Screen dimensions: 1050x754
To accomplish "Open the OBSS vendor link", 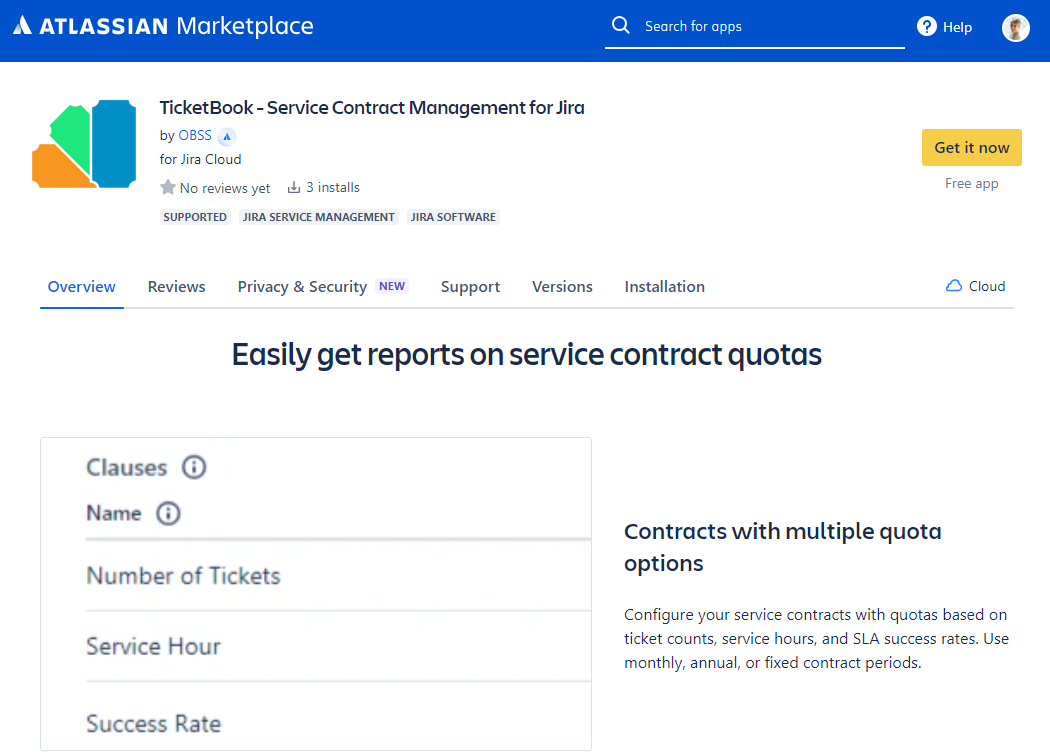I will tap(195, 136).
